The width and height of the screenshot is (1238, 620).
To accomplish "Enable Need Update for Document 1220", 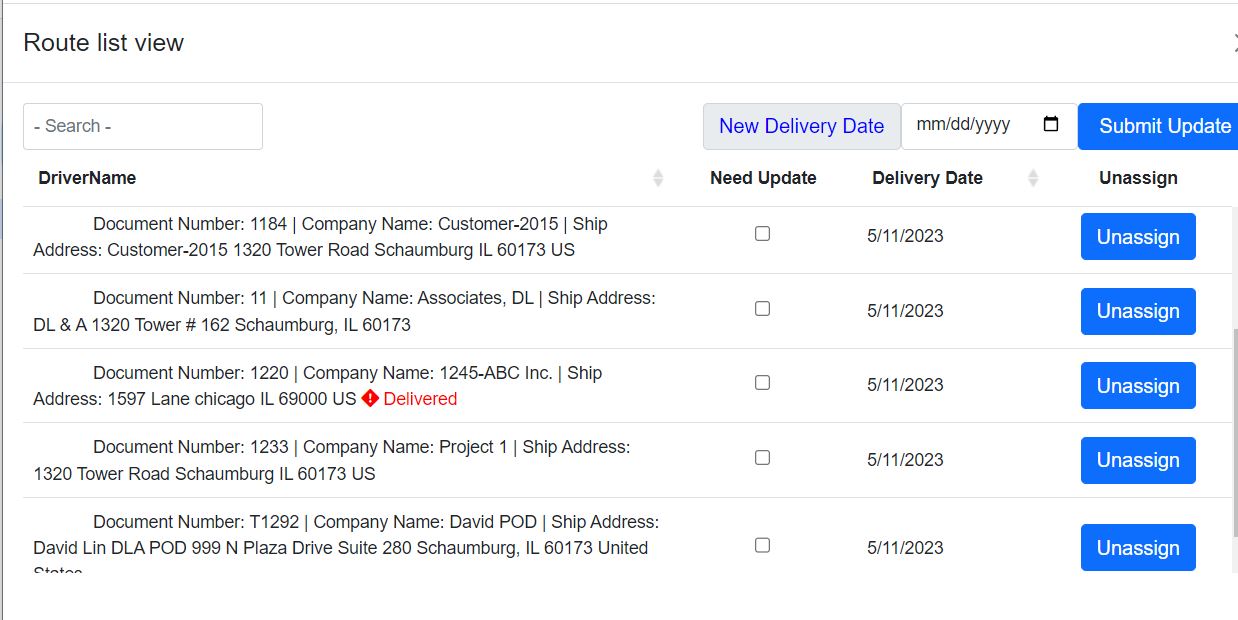I will tap(762, 383).
